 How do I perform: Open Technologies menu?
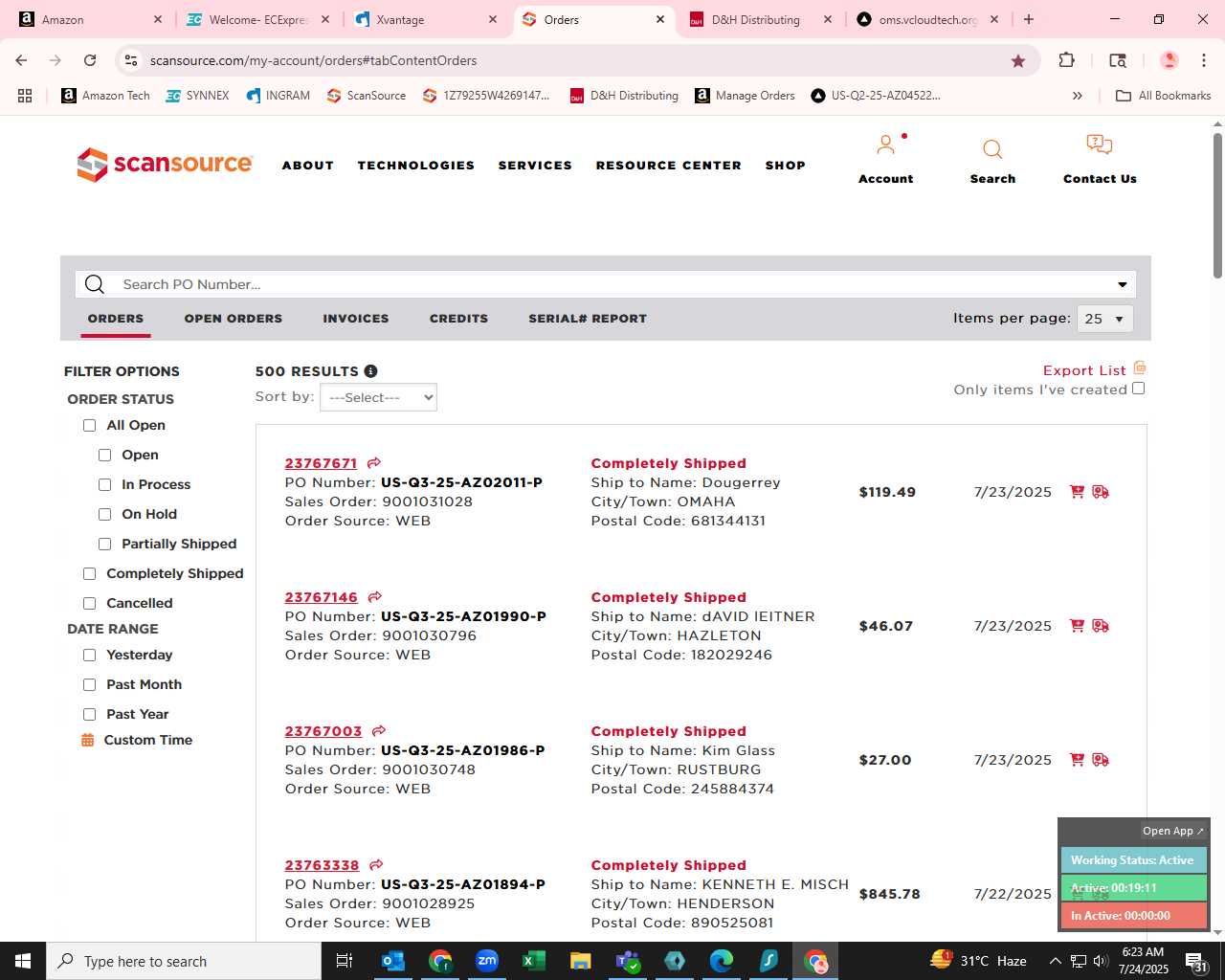click(416, 166)
